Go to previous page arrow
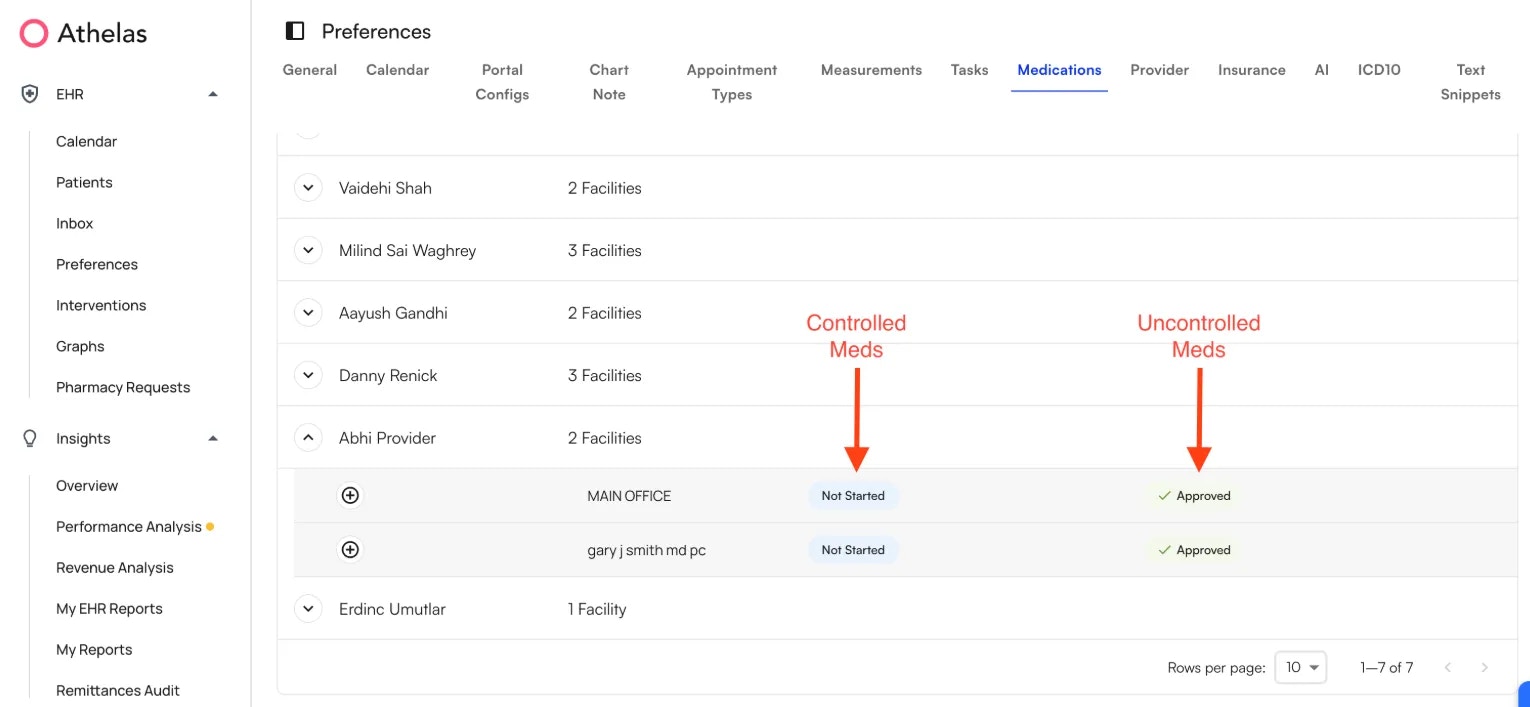1530x707 pixels. [x=1448, y=667]
